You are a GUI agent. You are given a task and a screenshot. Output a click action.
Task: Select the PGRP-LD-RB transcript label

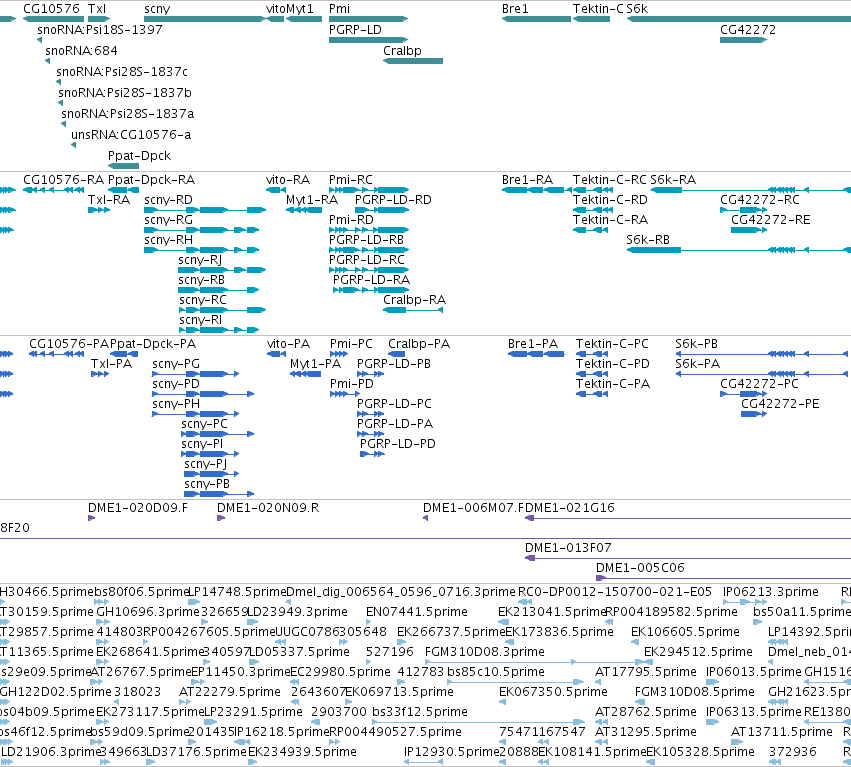366,240
